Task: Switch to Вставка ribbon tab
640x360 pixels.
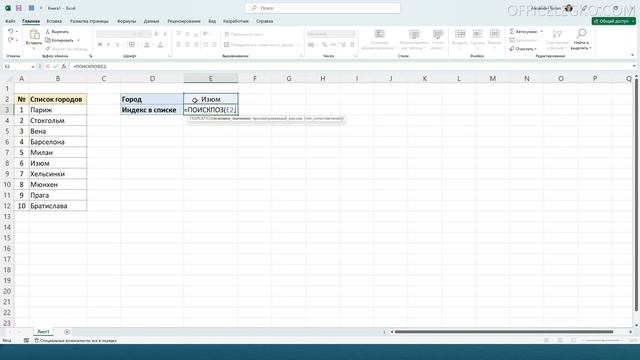Action: pos(54,21)
